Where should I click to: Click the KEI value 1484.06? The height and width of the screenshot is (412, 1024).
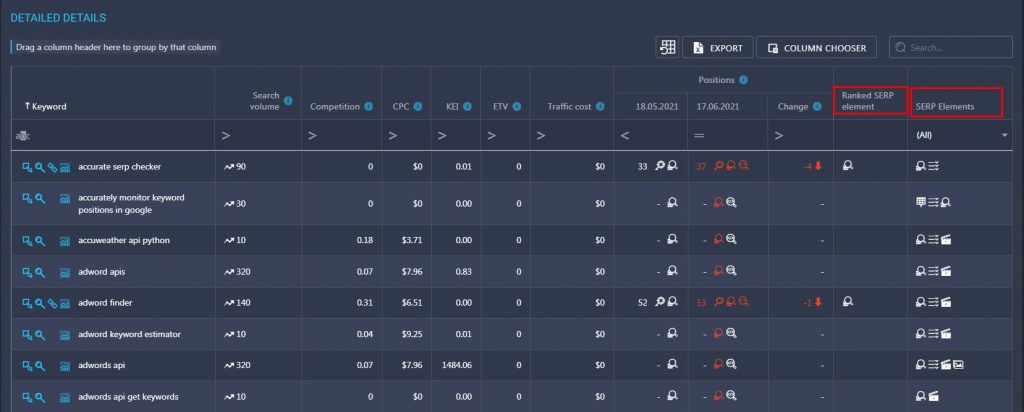pos(456,366)
